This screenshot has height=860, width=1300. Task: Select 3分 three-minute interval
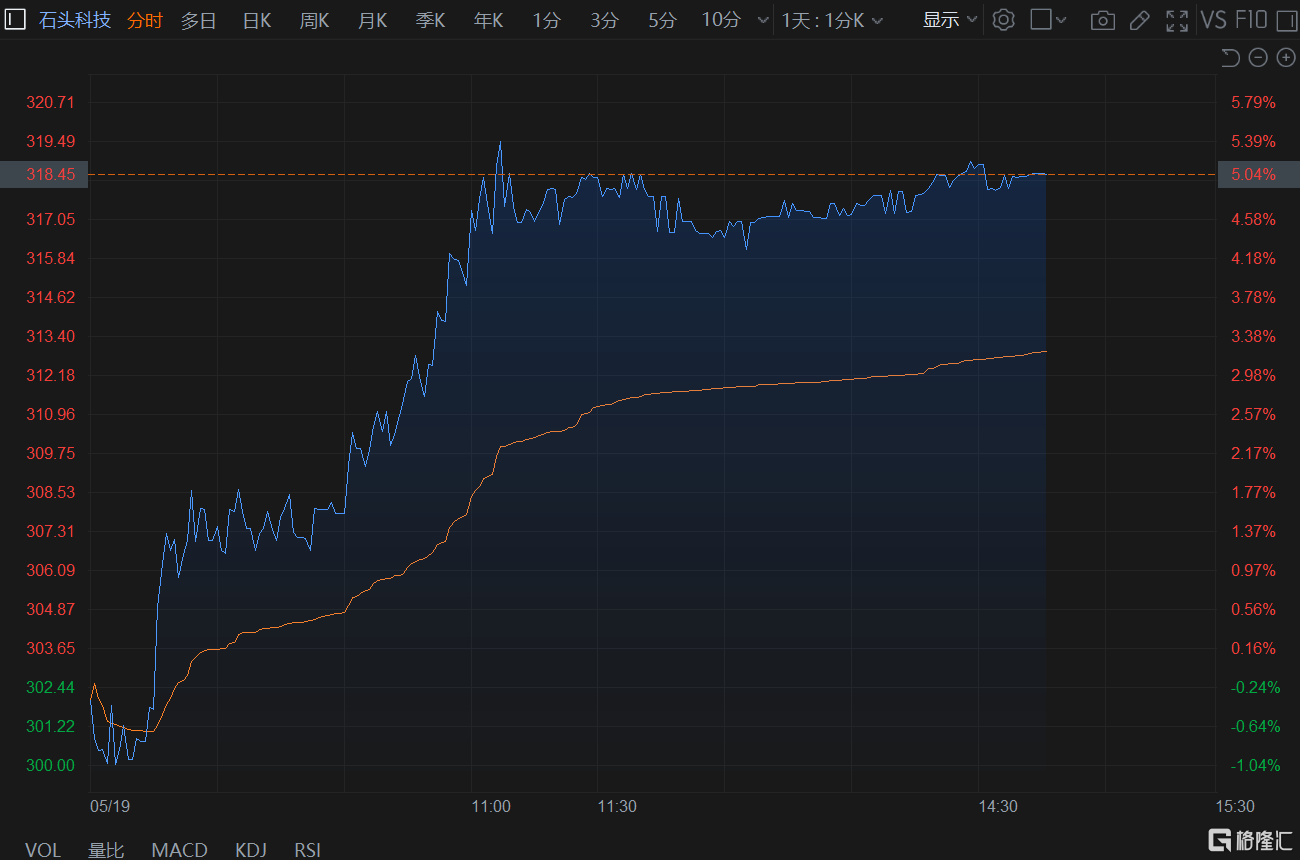[604, 20]
